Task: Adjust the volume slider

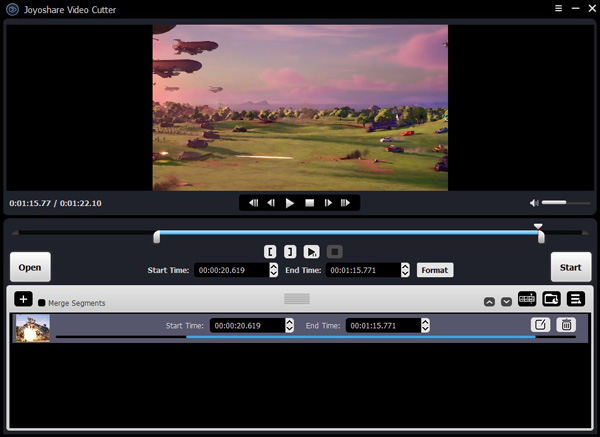Action: pos(566,202)
